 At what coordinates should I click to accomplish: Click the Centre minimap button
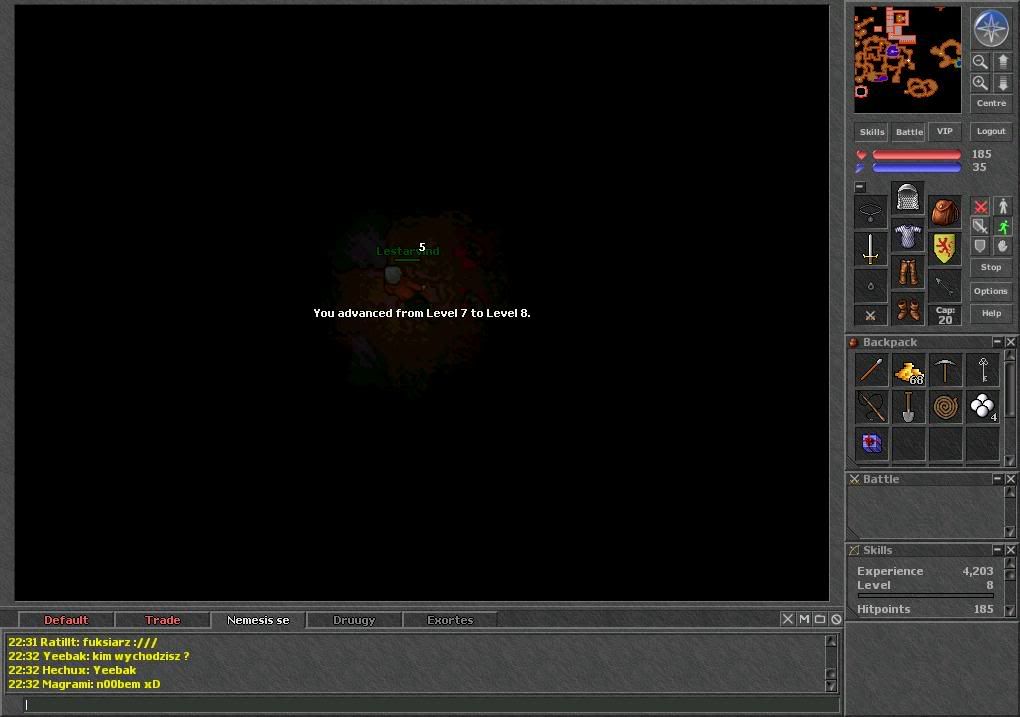pyautogui.click(x=991, y=103)
